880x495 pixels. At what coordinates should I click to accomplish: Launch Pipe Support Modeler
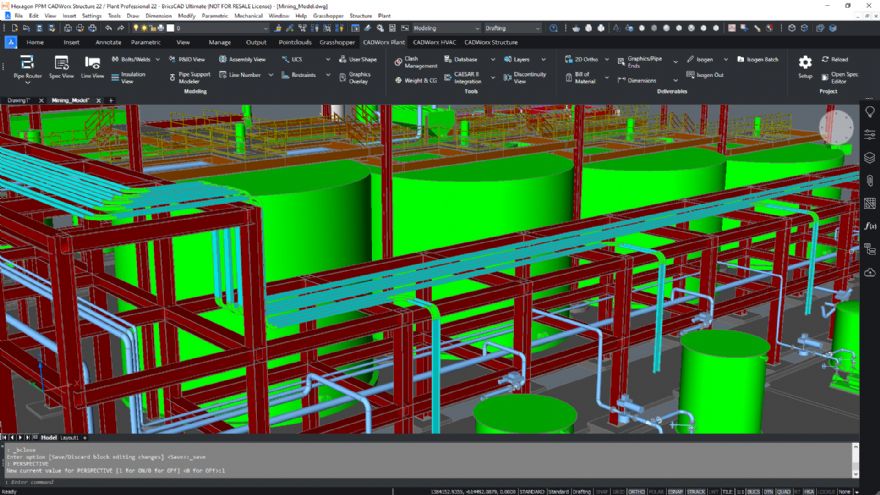click(190, 78)
